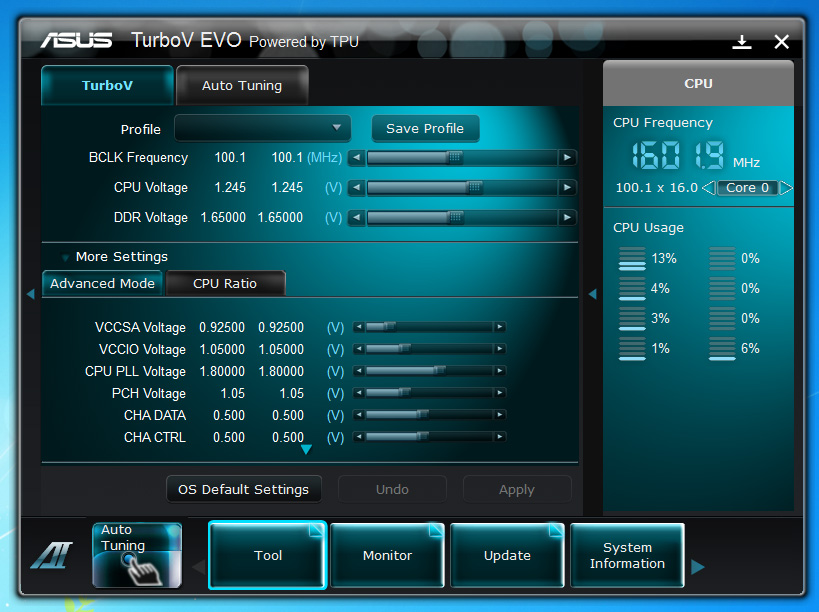Decrease CHA CTRL with left arrow
The image size is (819, 612).
coord(359,437)
